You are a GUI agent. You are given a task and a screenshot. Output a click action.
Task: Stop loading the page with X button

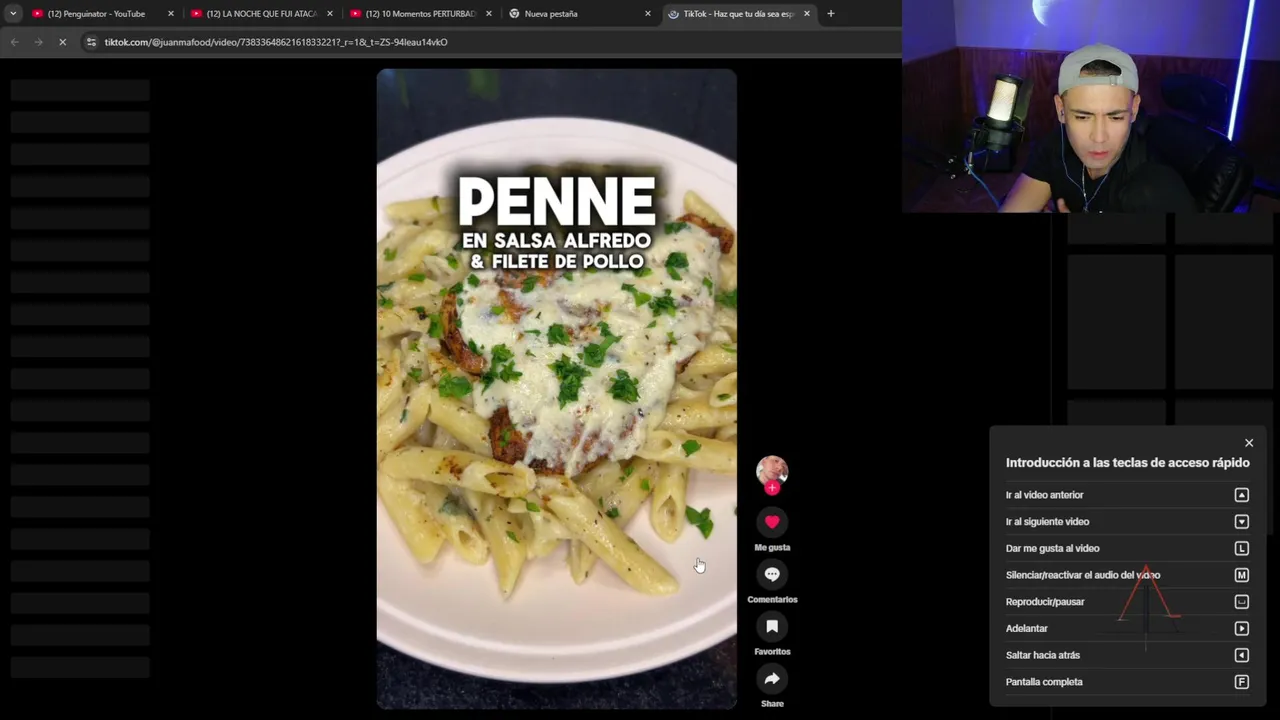coord(62,42)
